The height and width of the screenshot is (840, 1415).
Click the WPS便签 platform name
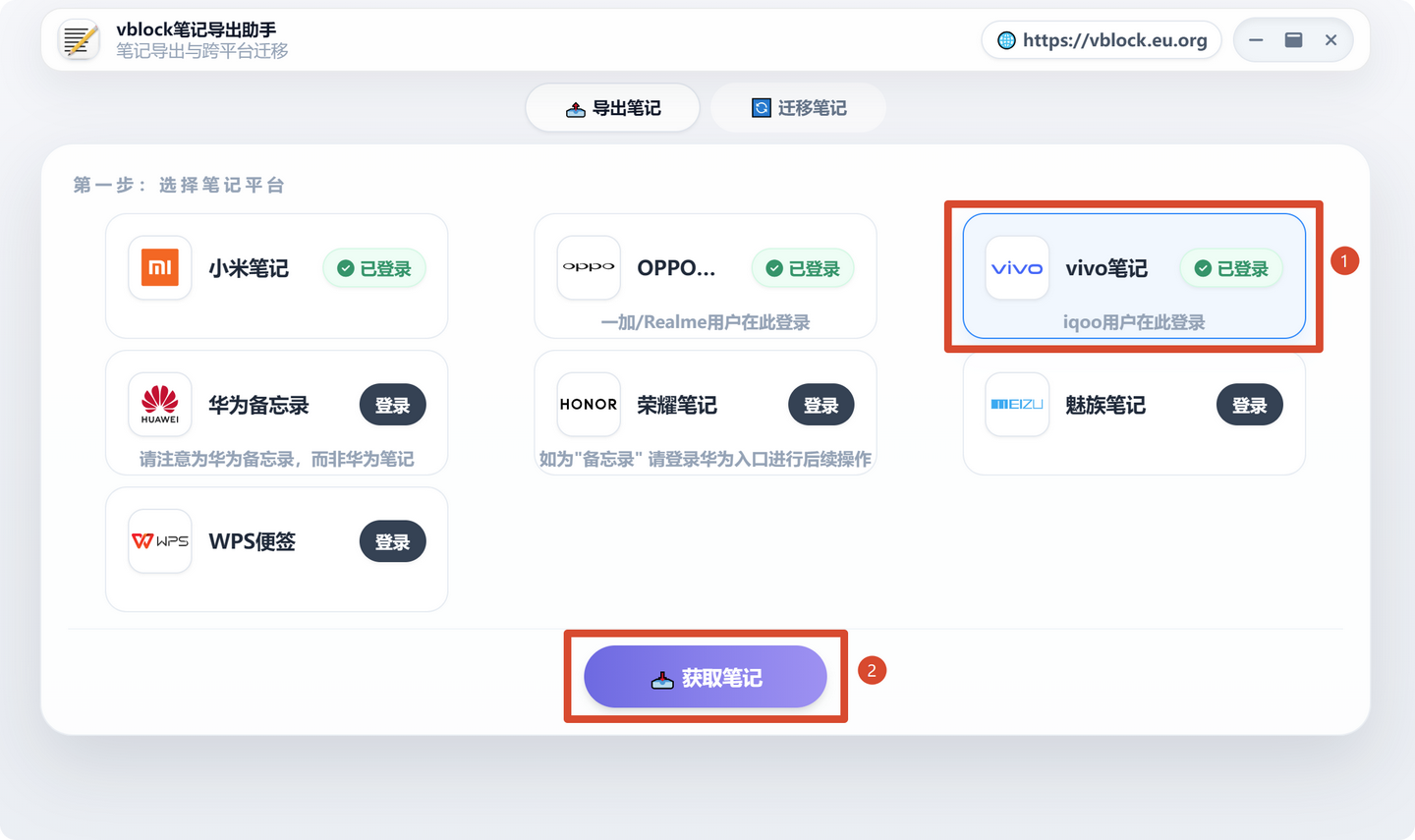click(x=253, y=541)
